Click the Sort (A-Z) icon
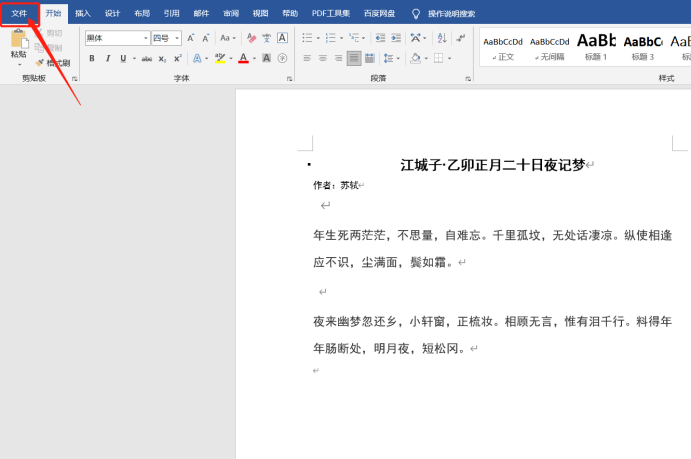 (442, 38)
